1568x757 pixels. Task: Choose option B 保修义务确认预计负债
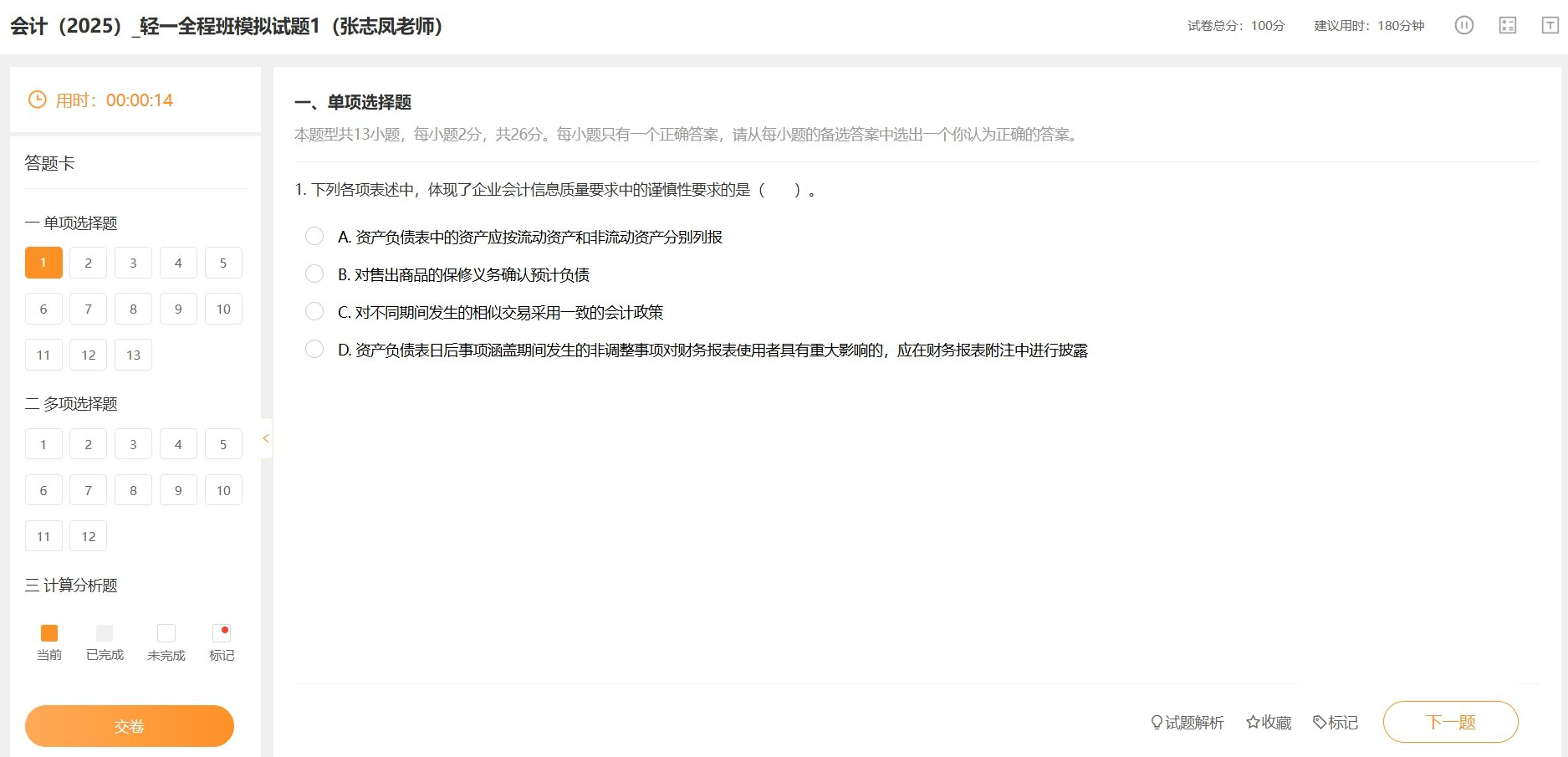314,274
